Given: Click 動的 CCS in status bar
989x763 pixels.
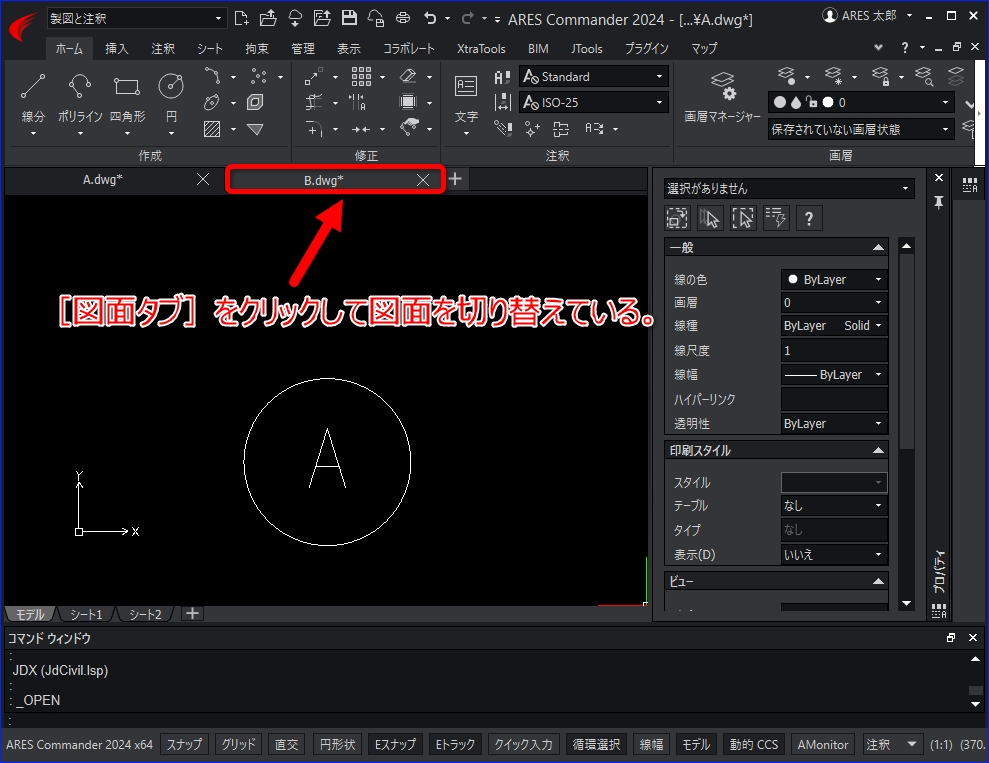Looking at the screenshot, I should click(754, 745).
